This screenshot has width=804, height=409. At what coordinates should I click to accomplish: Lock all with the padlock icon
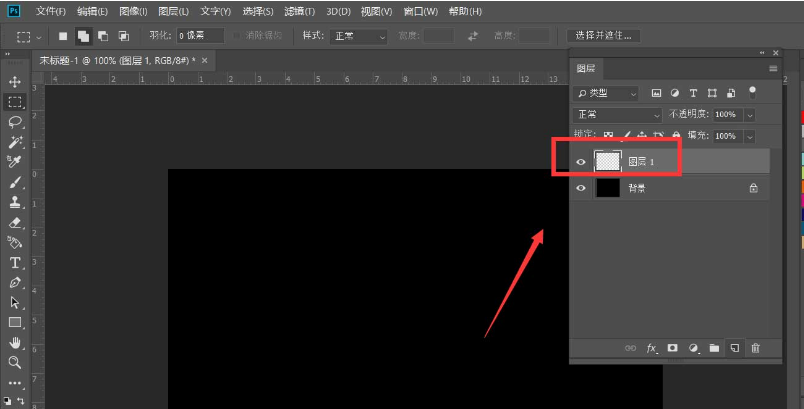click(x=676, y=135)
